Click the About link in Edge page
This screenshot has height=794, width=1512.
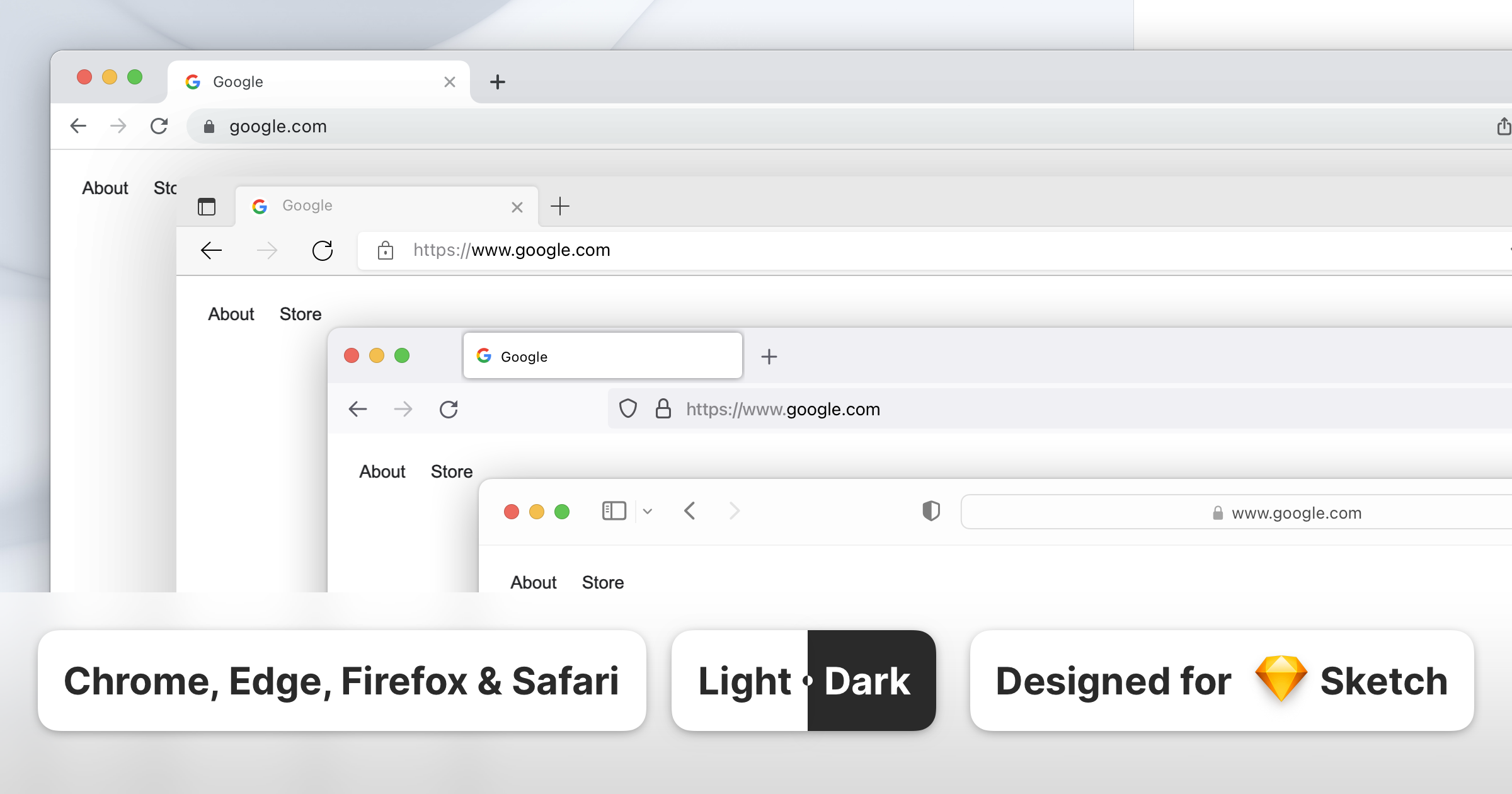click(x=231, y=314)
